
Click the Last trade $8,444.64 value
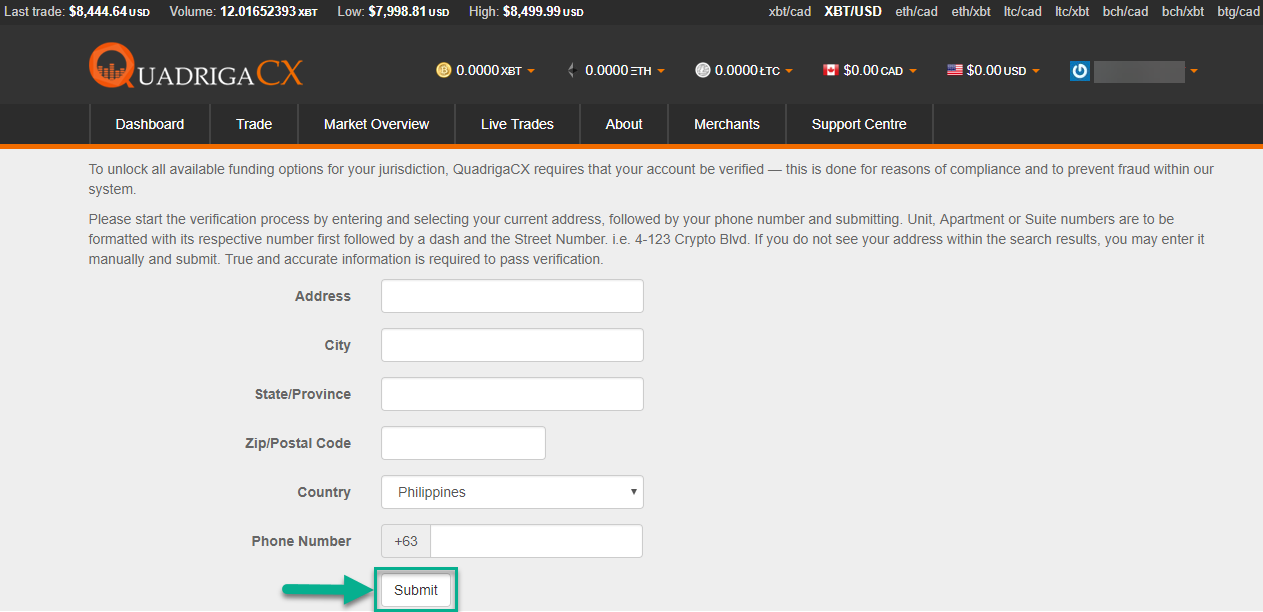[109, 12]
